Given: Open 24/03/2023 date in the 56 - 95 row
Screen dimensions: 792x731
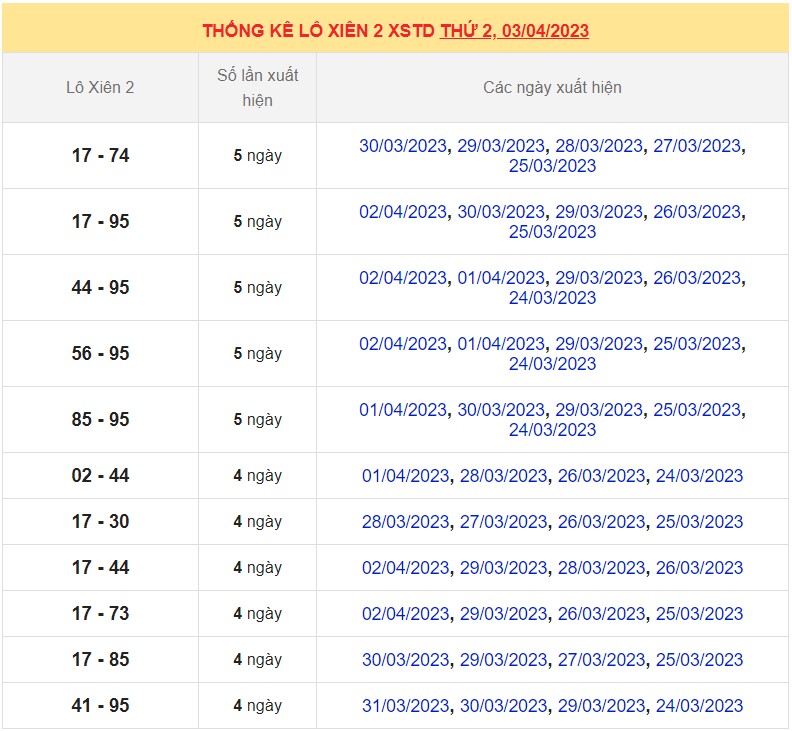Looking at the screenshot, I should [552, 364].
